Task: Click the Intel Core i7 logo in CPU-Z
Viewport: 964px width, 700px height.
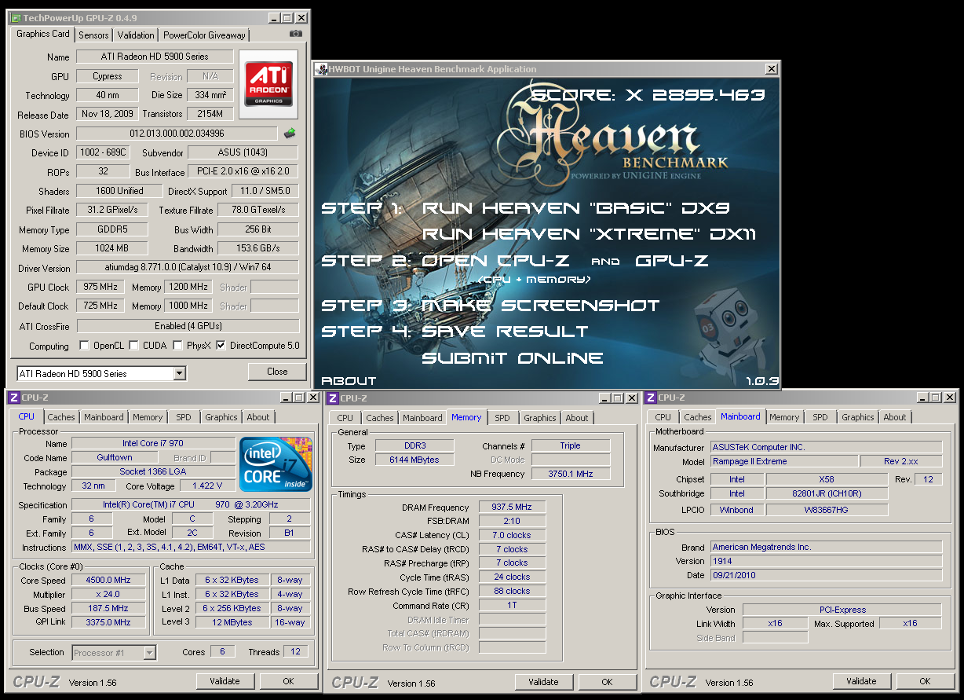Action: tap(275, 463)
